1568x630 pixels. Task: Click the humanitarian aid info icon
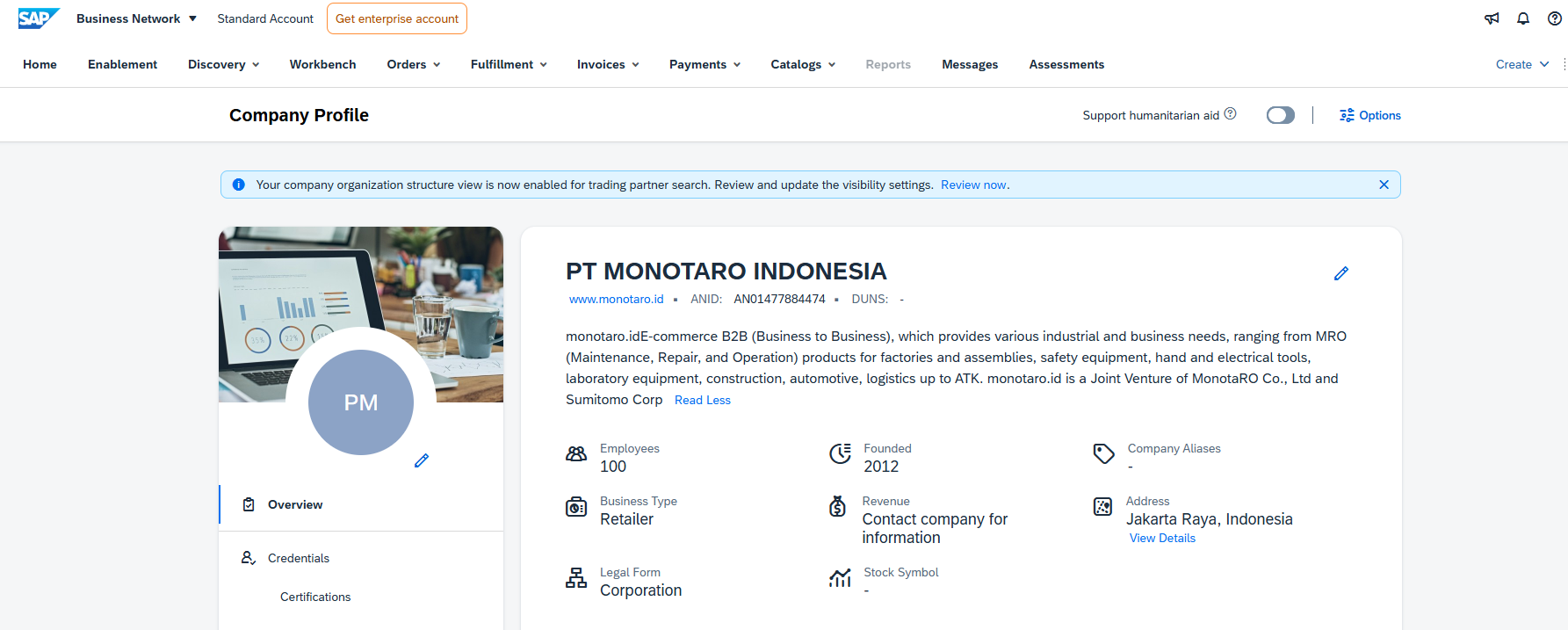(x=1231, y=113)
